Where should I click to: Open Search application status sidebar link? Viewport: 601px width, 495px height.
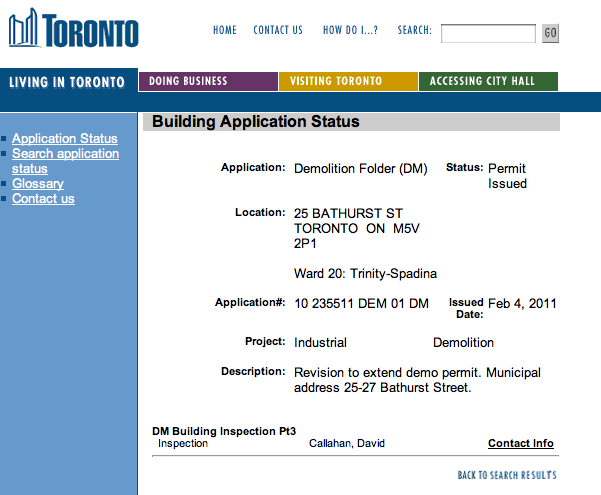[65, 161]
